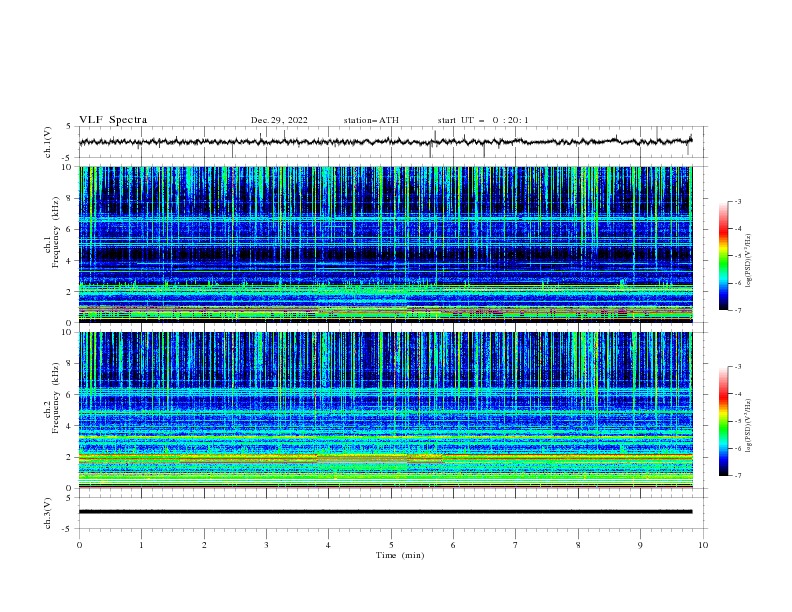
Task: Click the ch.2 frequency axis "2" tick label
Action: coord(69,457)
